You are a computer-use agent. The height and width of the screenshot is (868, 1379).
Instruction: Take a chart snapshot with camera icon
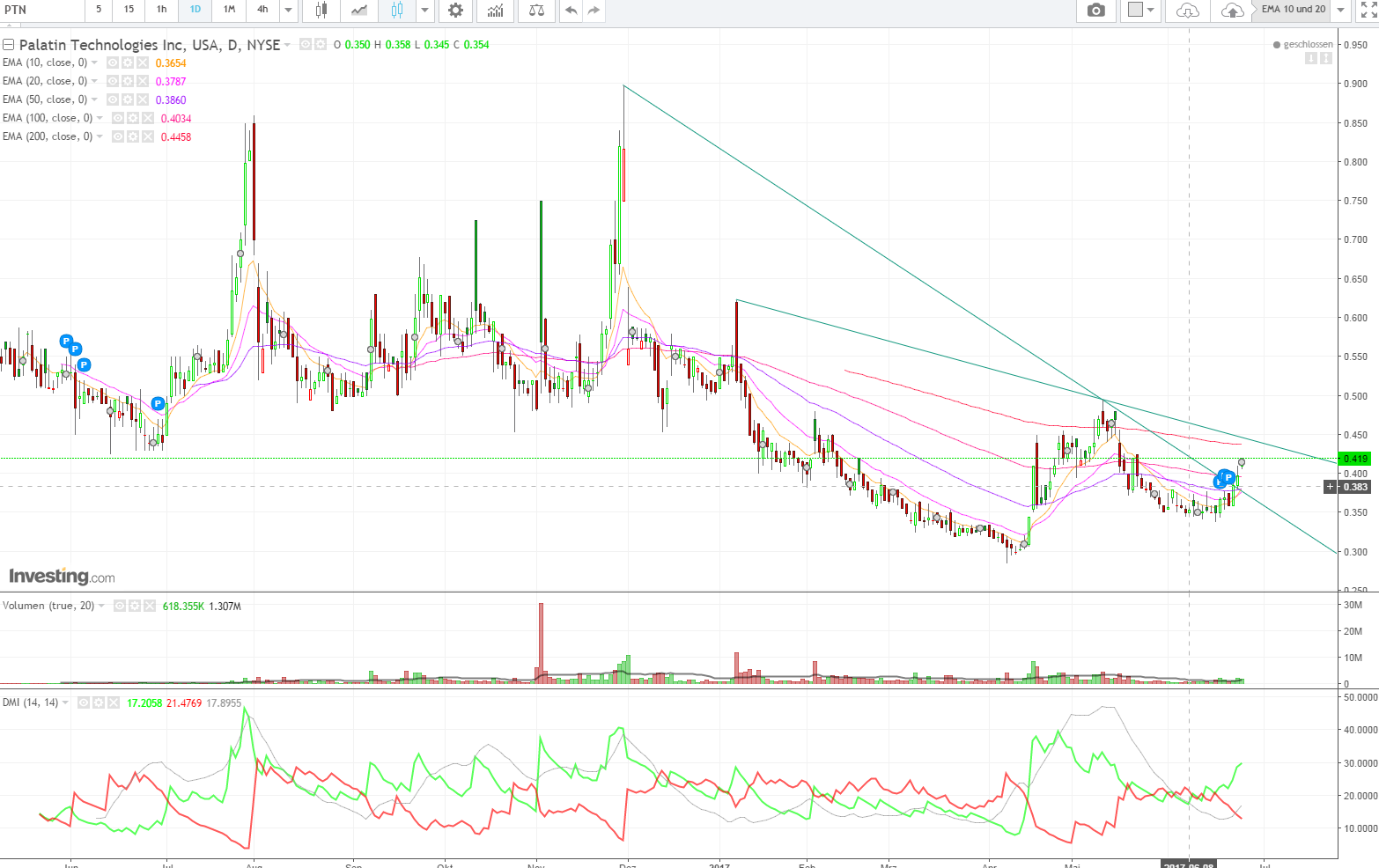(1095, 10)
